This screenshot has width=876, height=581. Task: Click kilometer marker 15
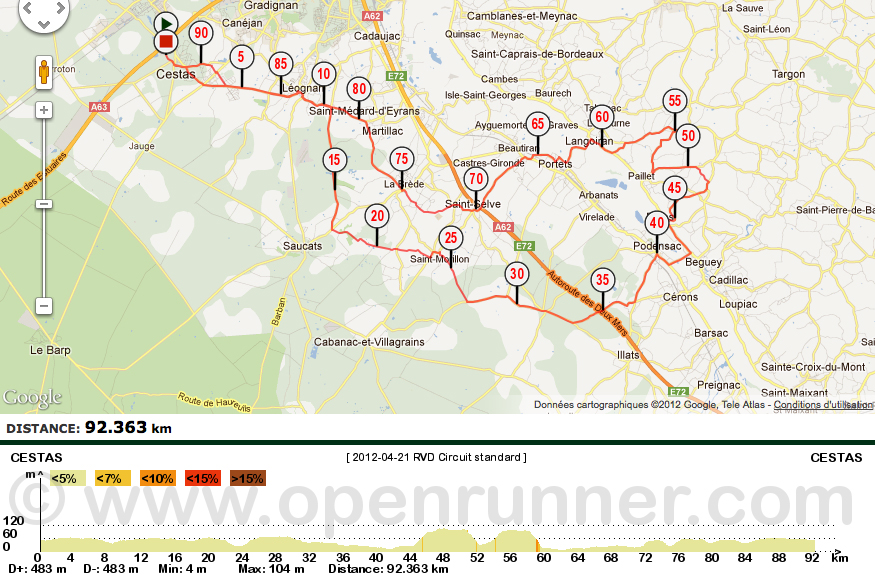335,160
